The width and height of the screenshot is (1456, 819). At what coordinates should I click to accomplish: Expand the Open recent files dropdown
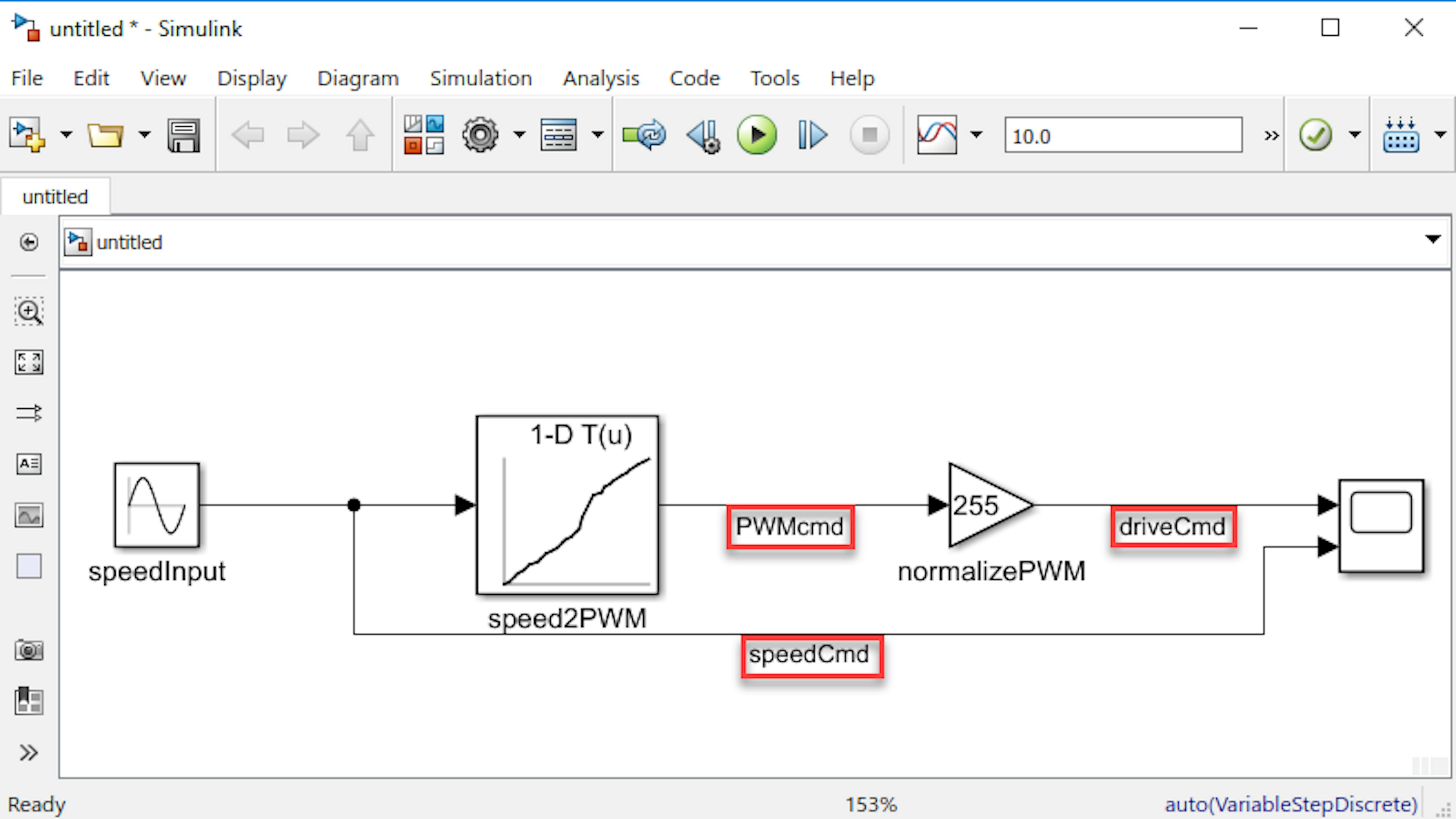tap(144, 135)
